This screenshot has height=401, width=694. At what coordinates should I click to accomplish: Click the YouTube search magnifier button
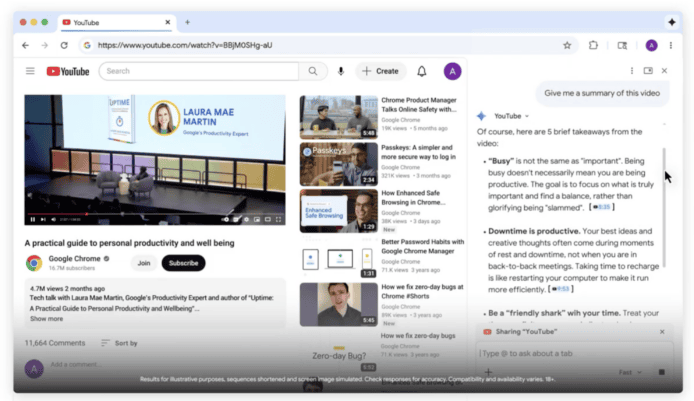point(313,71)
